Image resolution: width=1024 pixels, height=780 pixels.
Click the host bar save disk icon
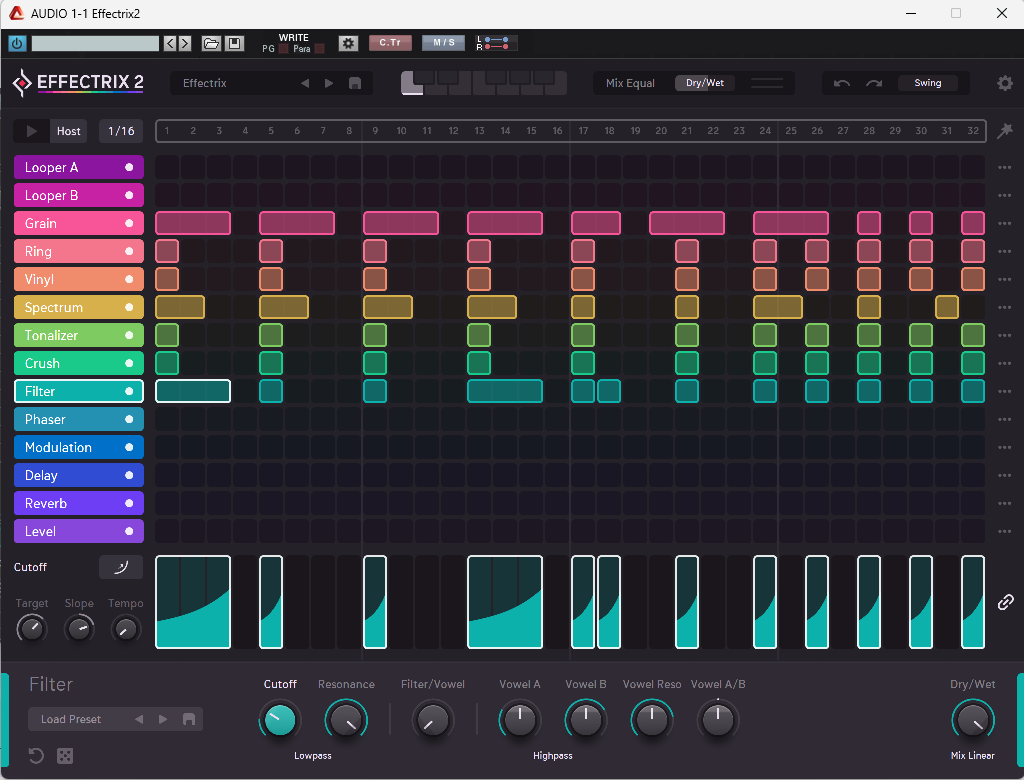pyautogui.click(x=234, y=44)
